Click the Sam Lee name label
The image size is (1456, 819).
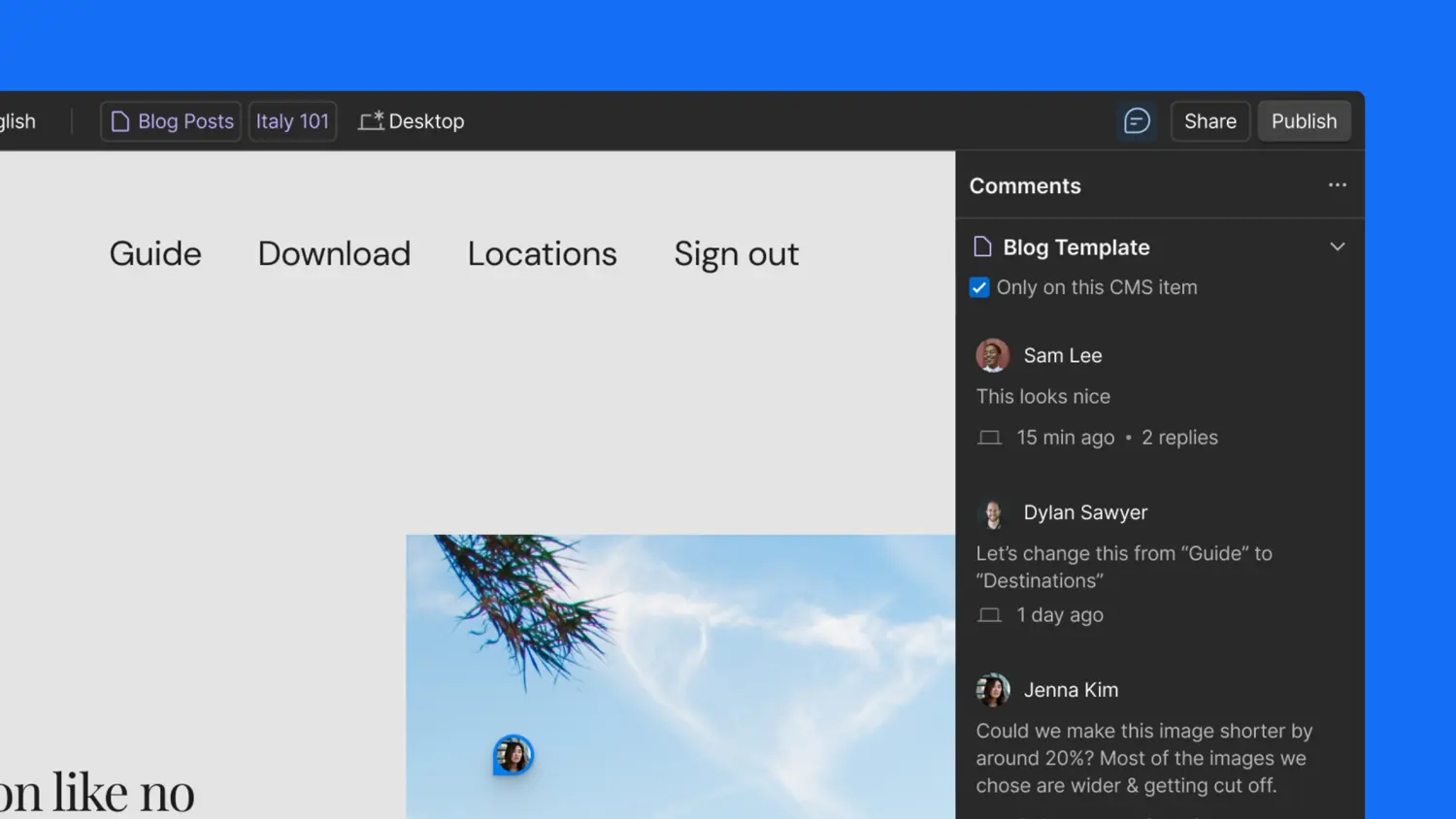[1063, 355]
